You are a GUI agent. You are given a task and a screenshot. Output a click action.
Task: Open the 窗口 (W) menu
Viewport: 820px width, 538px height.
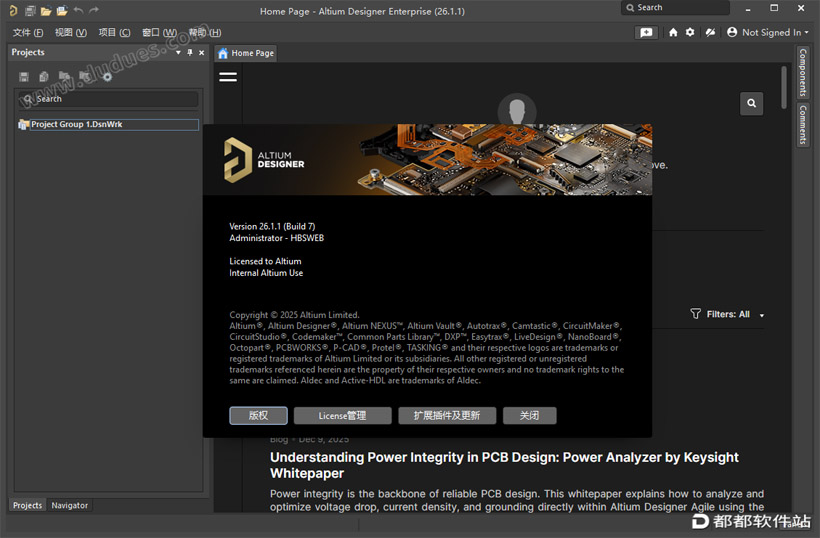(x=159, y=32)
